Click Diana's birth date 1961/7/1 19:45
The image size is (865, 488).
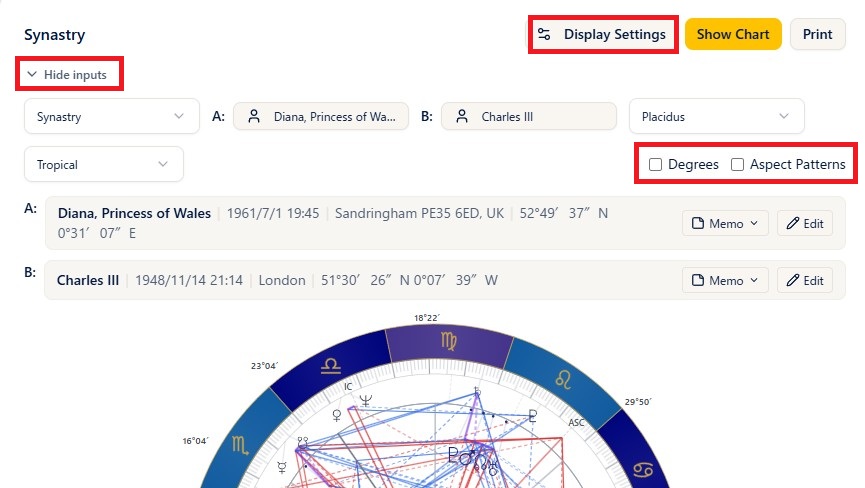[x=273, y=213]
